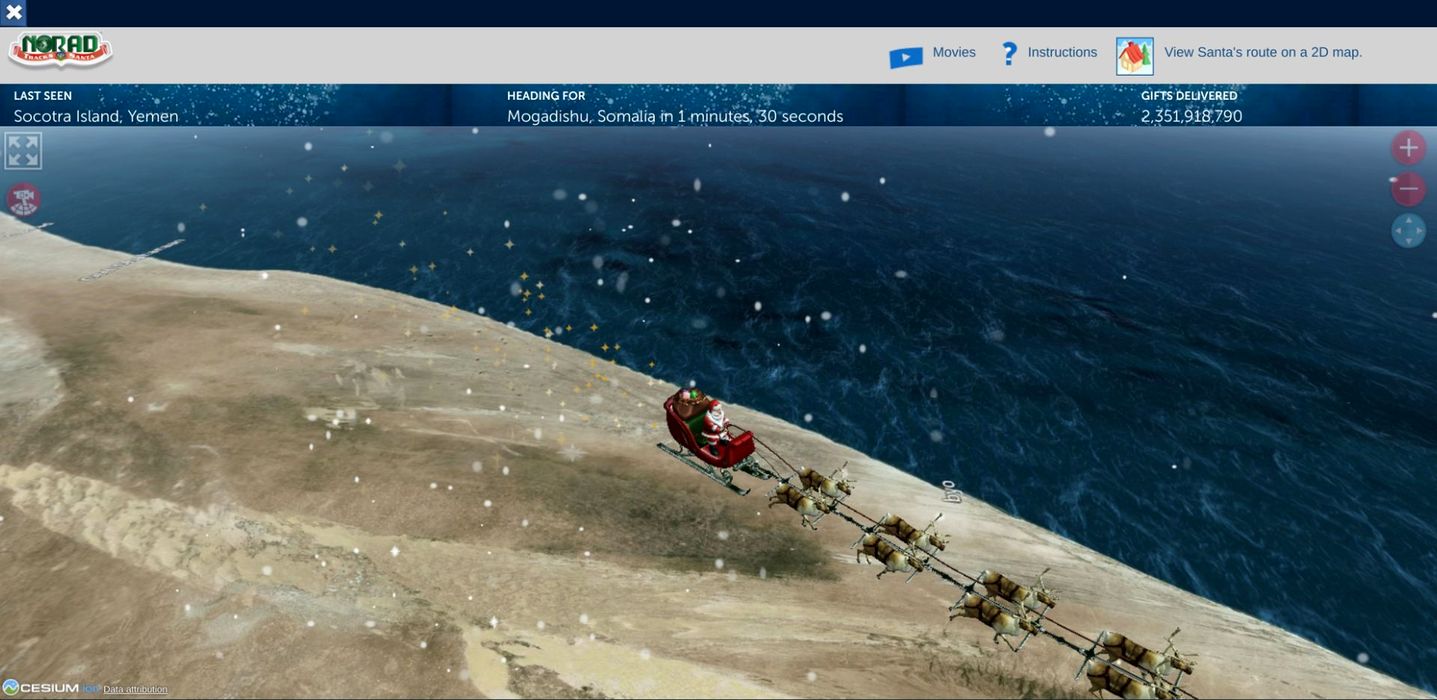
Task: Click 'View Santa's route on a 2D map'
Action: (1262, 52)
